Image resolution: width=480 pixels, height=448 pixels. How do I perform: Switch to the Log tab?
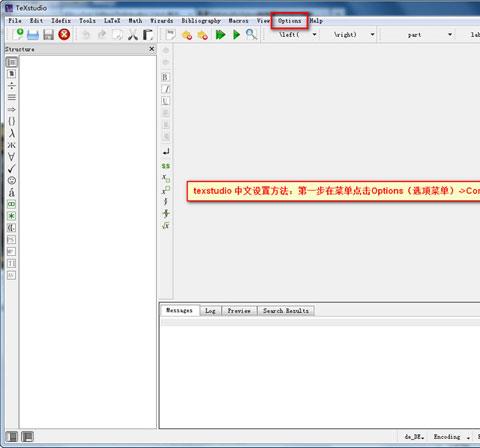pos(210,311)
